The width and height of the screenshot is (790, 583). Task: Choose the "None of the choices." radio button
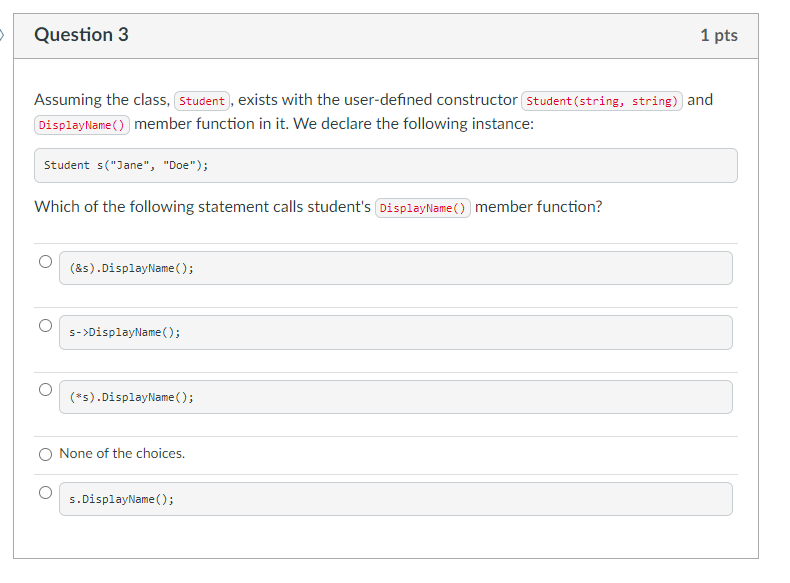pyautogui.click(x=45, y=454)
